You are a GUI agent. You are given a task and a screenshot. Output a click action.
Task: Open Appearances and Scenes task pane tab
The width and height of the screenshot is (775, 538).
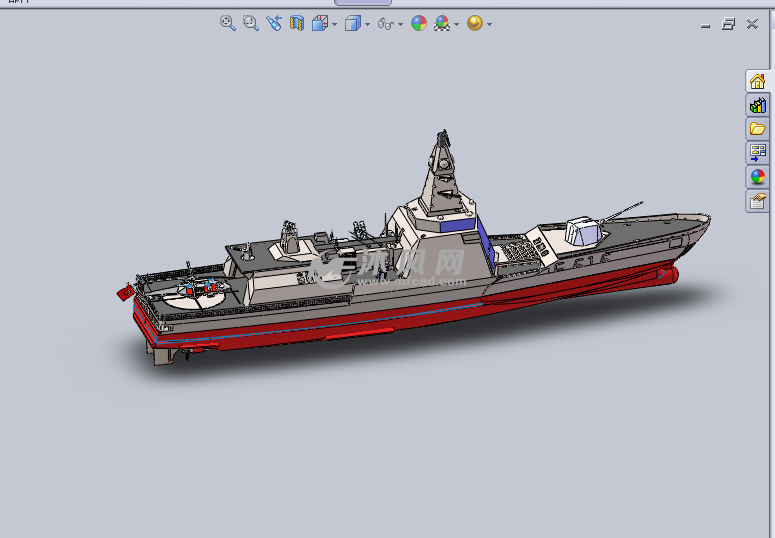(757, 176)
